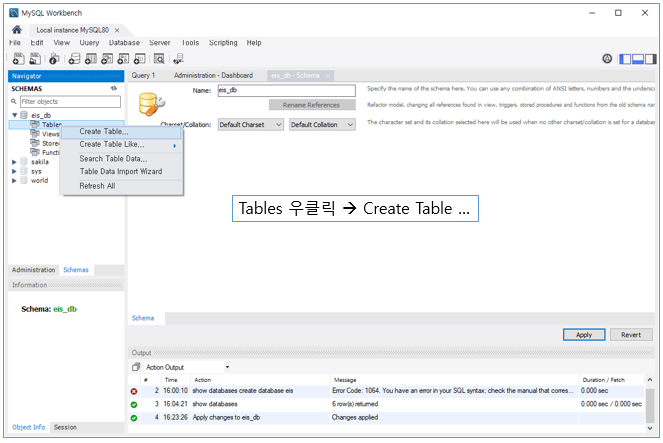Expand the world schema node
663x443 pixels.
pos(14,180)
